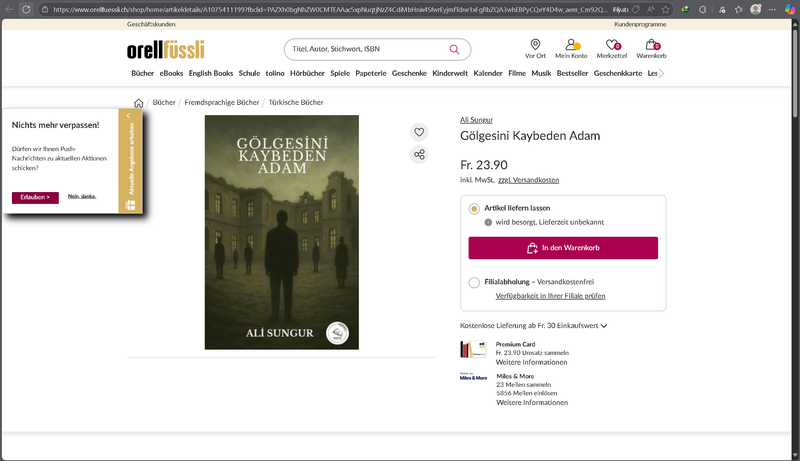Open Vor Ort store locator
This screenshot has height=461, width=800.
coord(535,49)
